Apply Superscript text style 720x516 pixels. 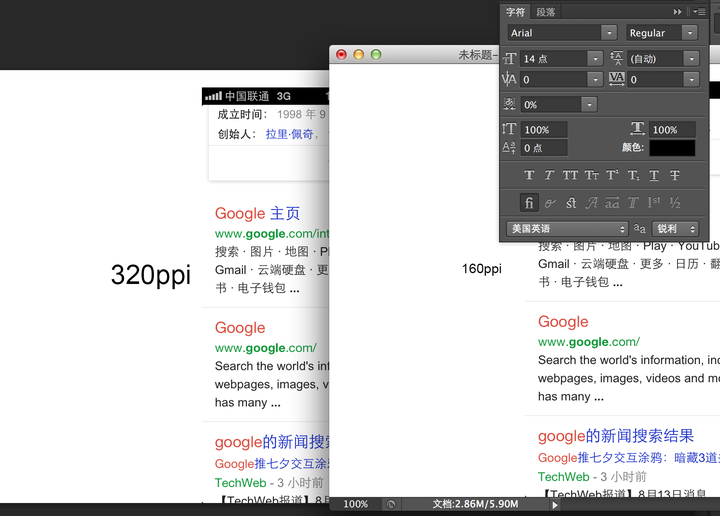coord(612,175)
